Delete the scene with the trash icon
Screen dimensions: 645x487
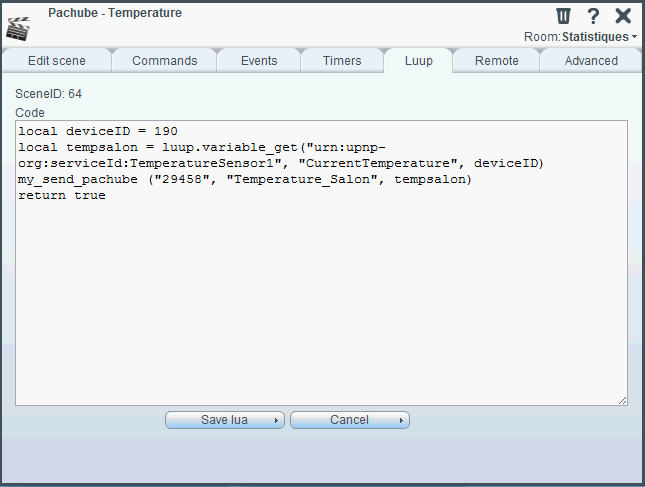563,16
